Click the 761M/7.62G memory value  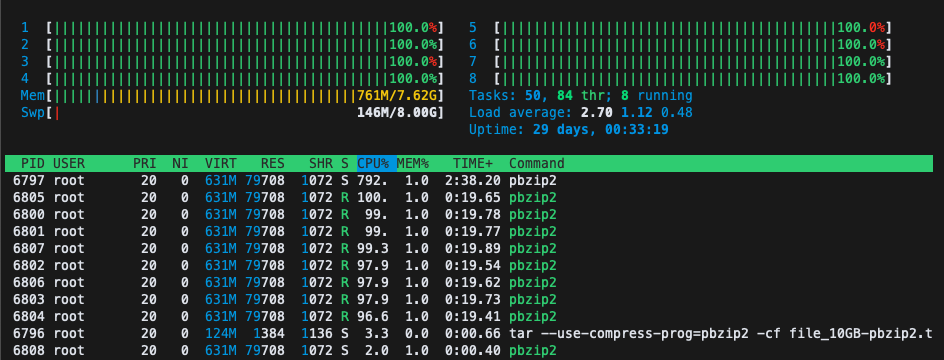pyautogui.click(x=397, y=96)
